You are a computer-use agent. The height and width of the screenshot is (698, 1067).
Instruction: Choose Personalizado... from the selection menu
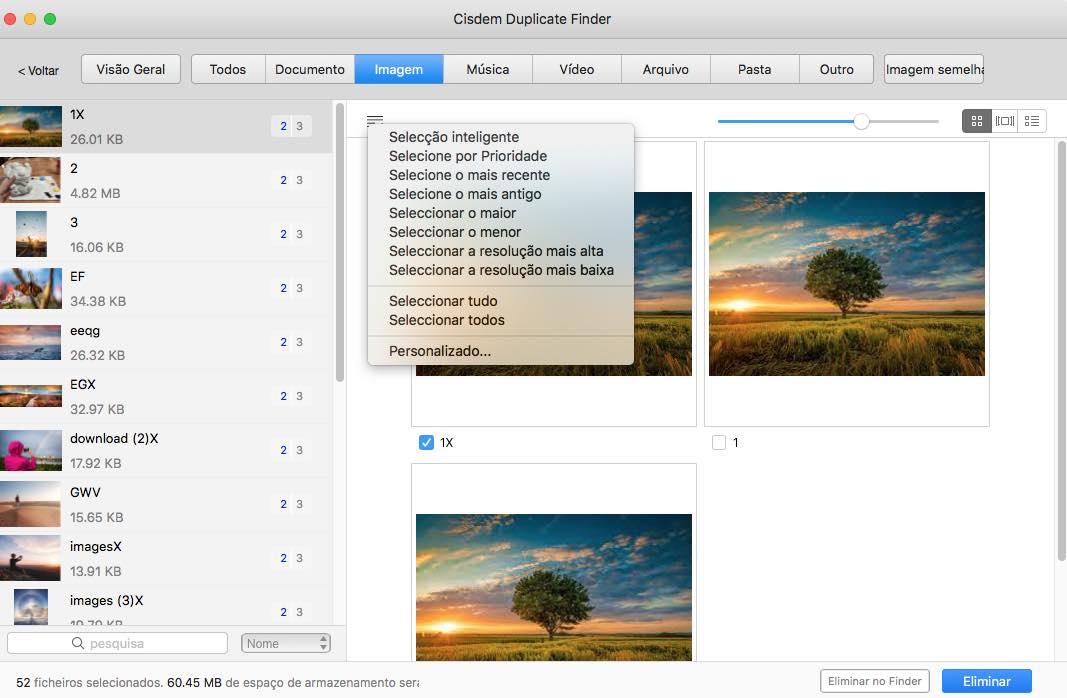tap(440, 351)
